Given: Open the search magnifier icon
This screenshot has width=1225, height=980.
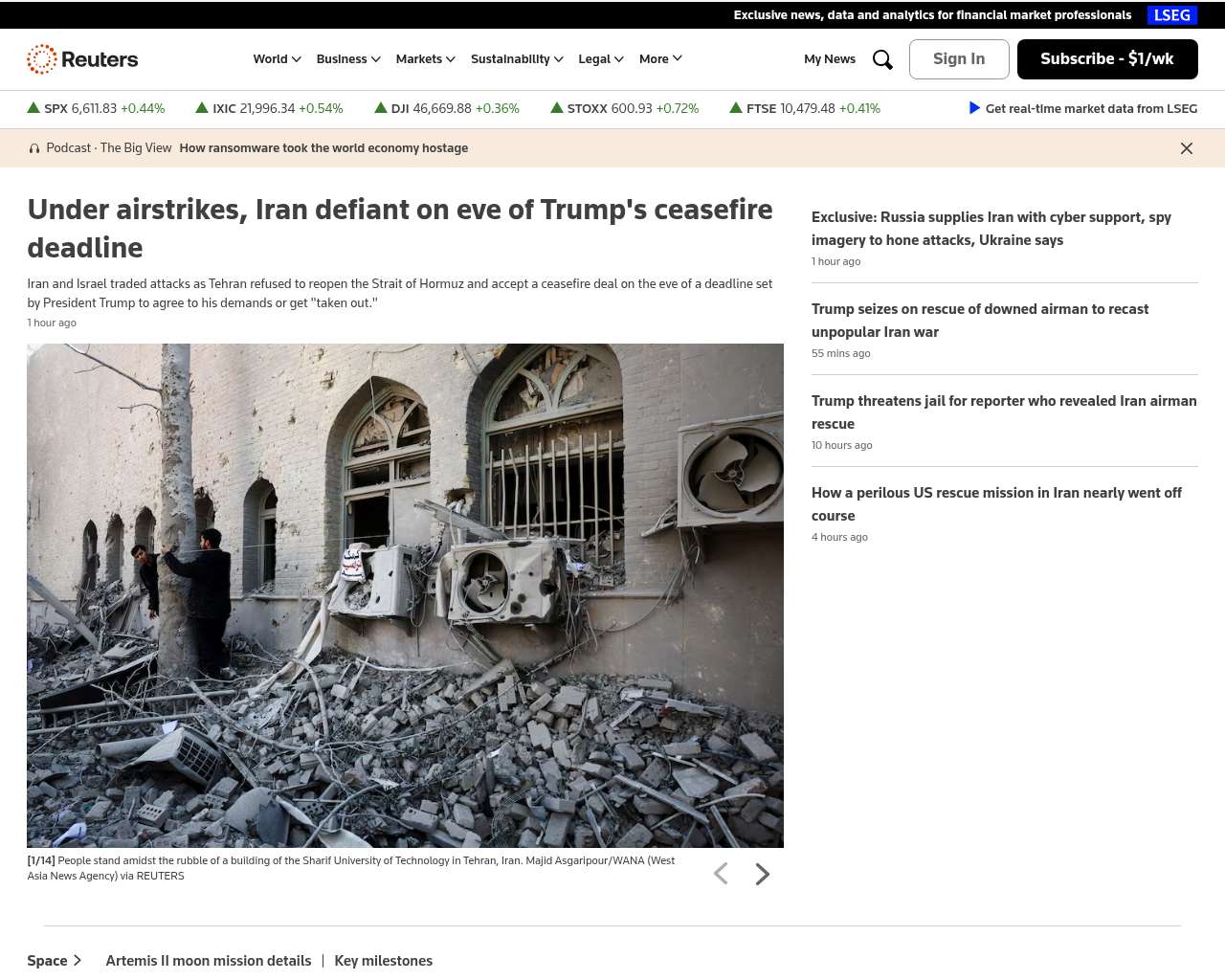Looking at the screenshot, I should [x=882, y=59].
